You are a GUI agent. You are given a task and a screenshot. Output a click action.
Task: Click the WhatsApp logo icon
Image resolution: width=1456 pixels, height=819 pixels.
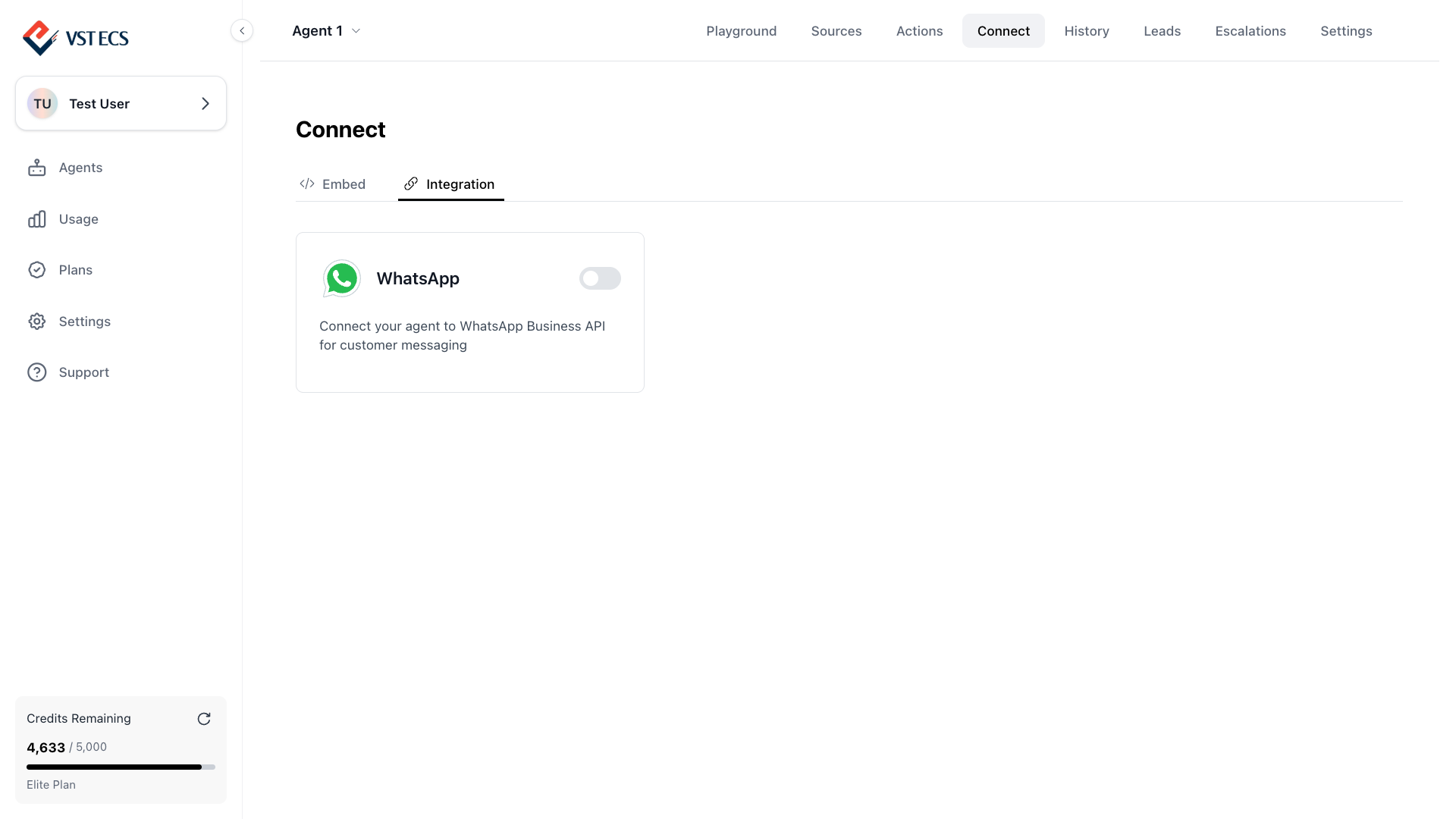[341, 278]
